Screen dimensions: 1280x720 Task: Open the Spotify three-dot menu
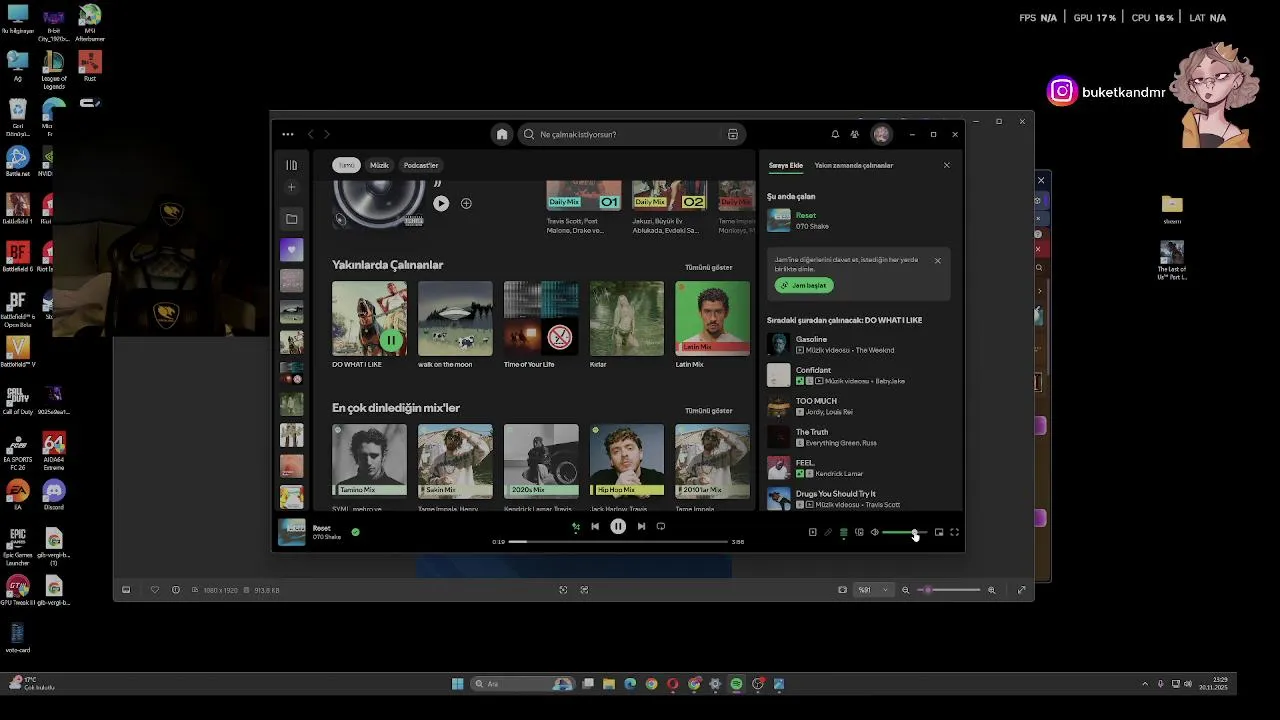[288, 134]
